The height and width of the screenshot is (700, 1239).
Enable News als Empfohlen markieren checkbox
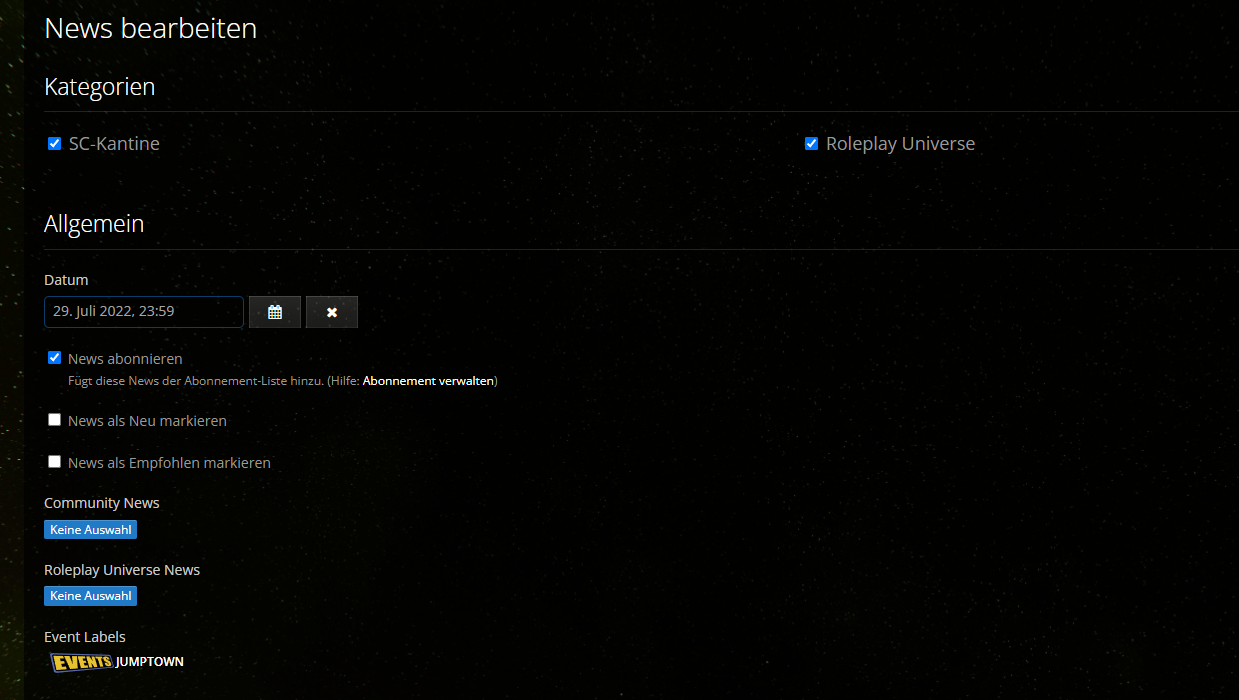coord(55,462)
